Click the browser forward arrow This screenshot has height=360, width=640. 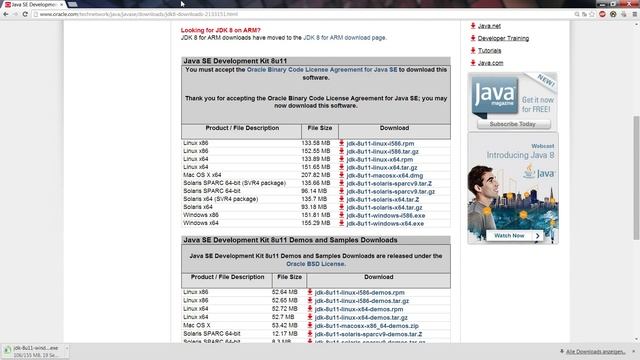click(x=15, y=14)
